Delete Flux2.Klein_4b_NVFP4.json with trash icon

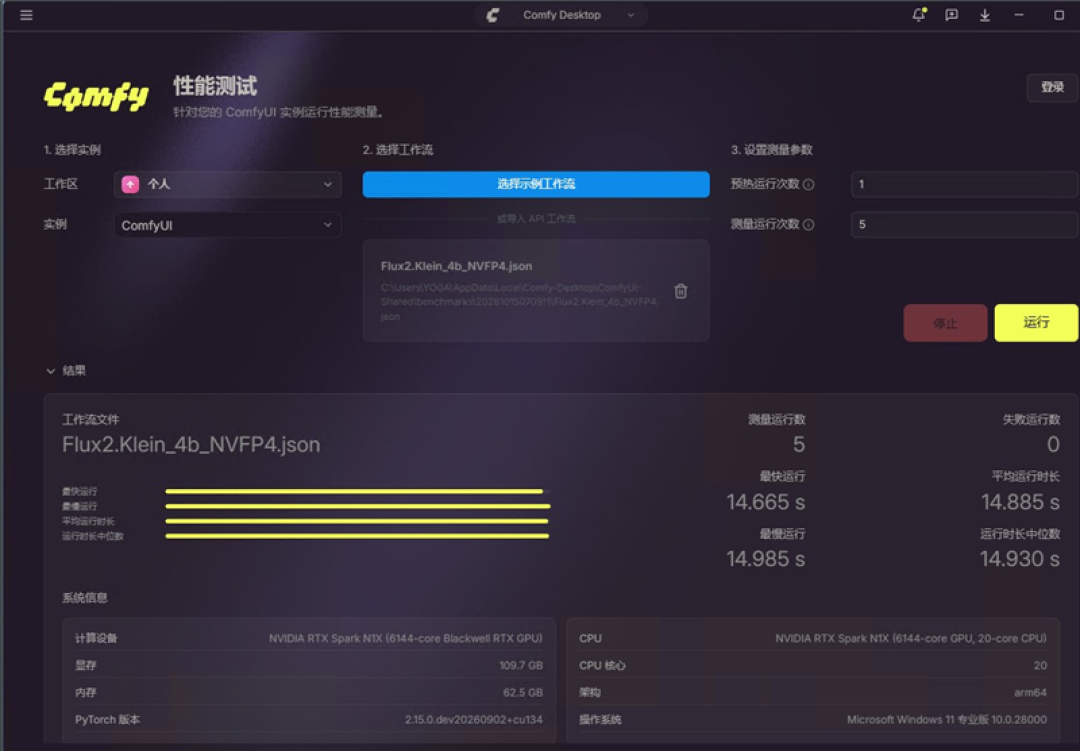point(681,291)
